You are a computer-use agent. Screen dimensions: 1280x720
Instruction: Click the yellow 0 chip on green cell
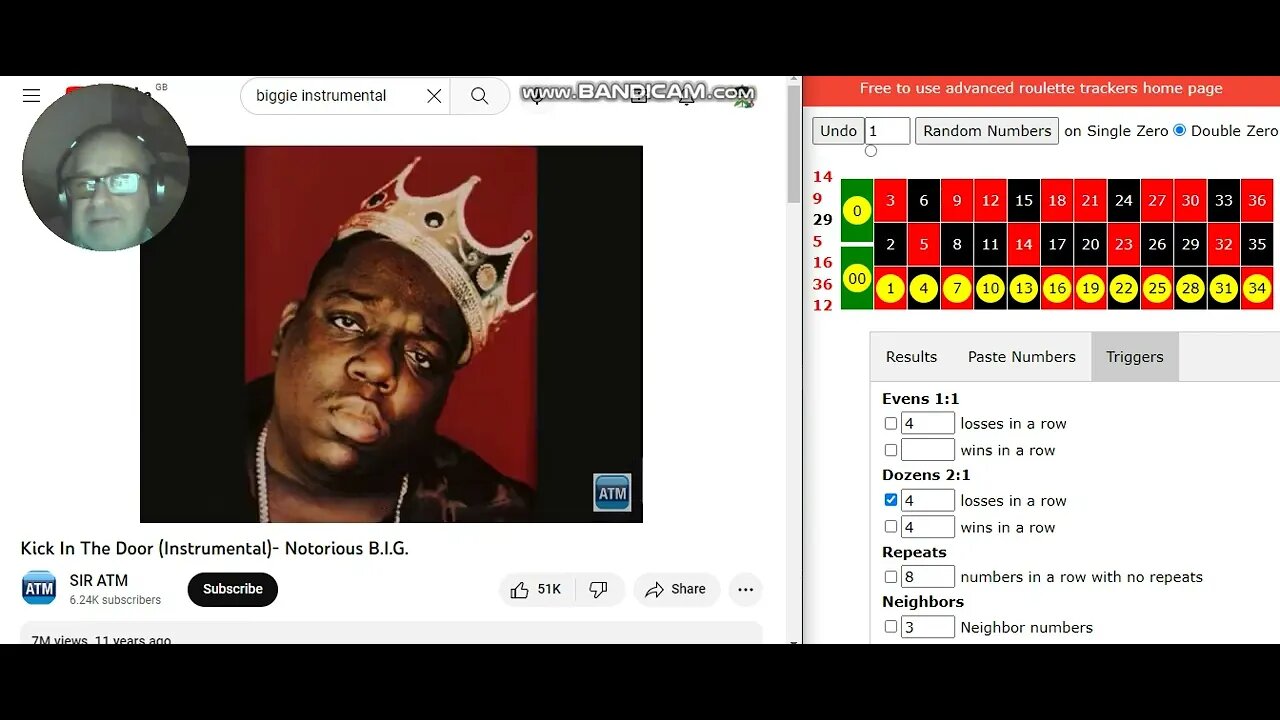click(857, 211)
